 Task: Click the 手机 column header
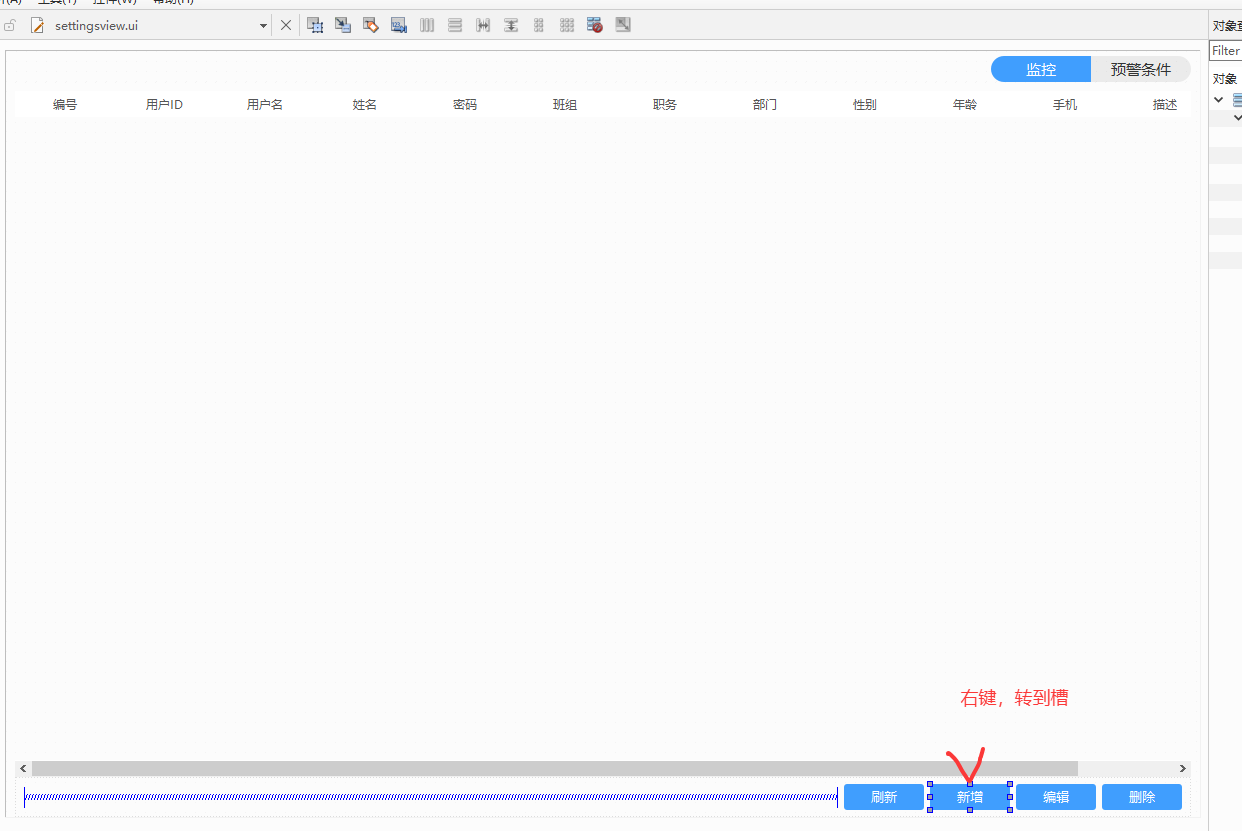click(1065, 104)
